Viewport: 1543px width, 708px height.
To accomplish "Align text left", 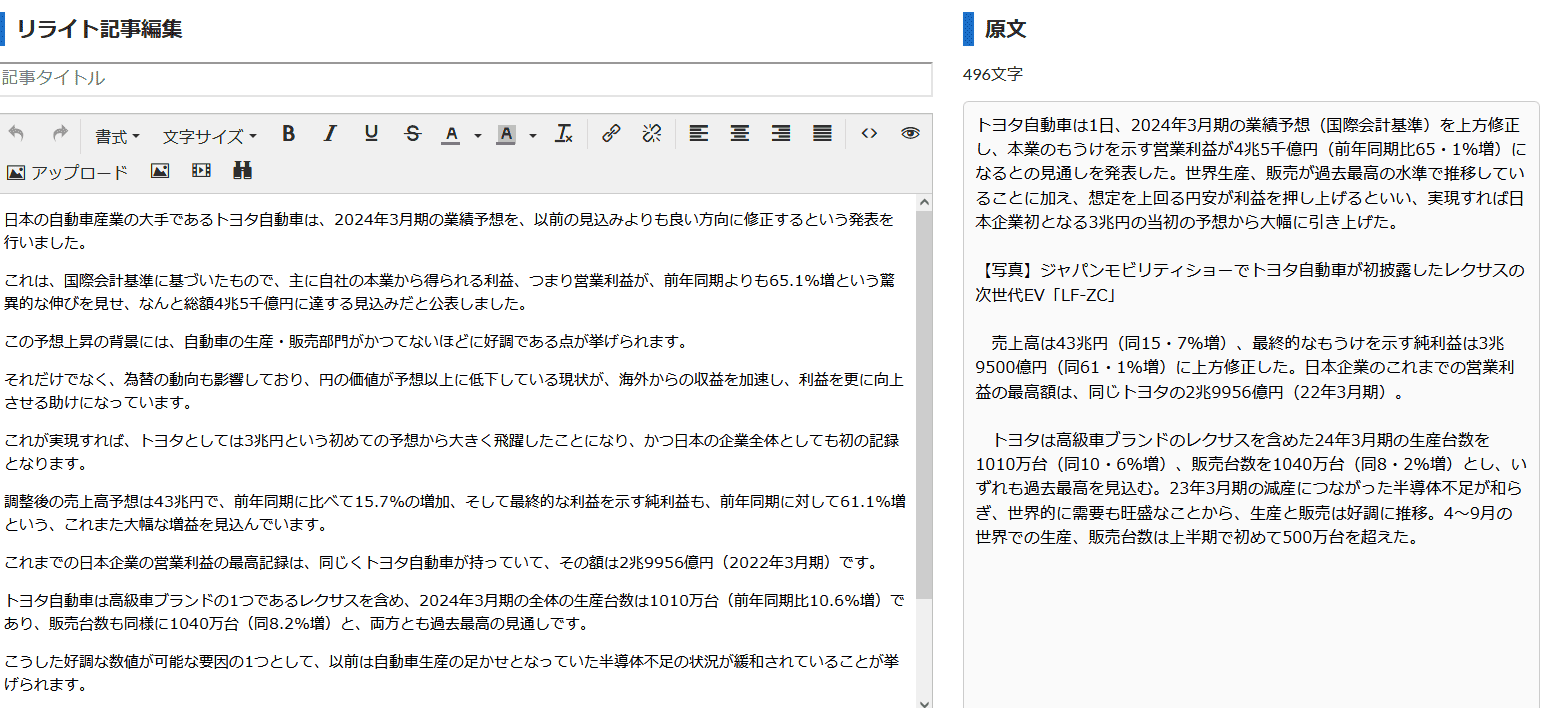I will coord(698,134).
